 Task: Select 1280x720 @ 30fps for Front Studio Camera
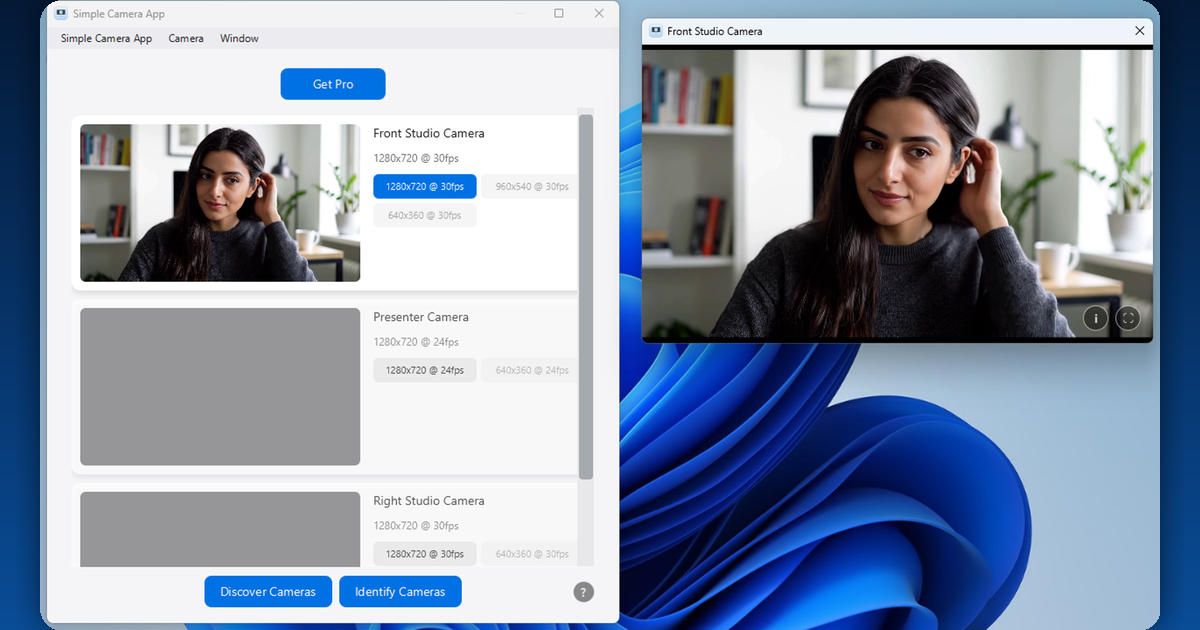click(x=425, y=187)
